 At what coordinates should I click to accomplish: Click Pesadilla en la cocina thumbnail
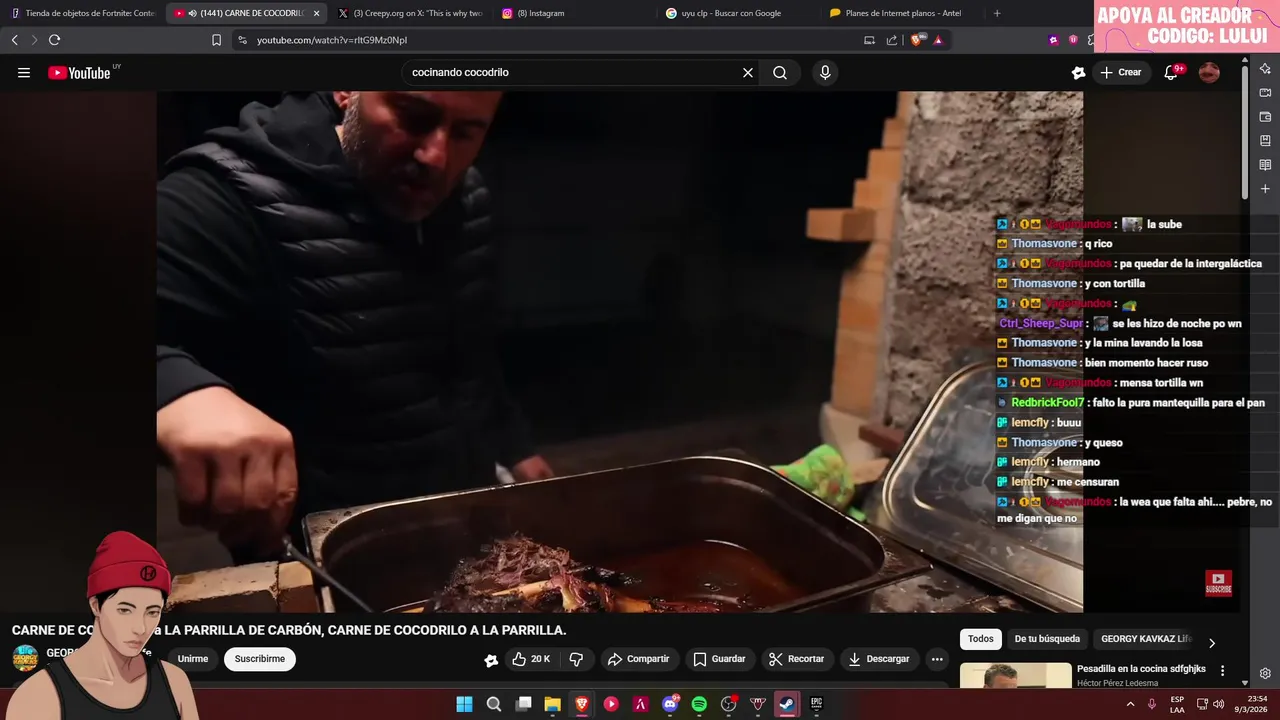[1015, 676]
